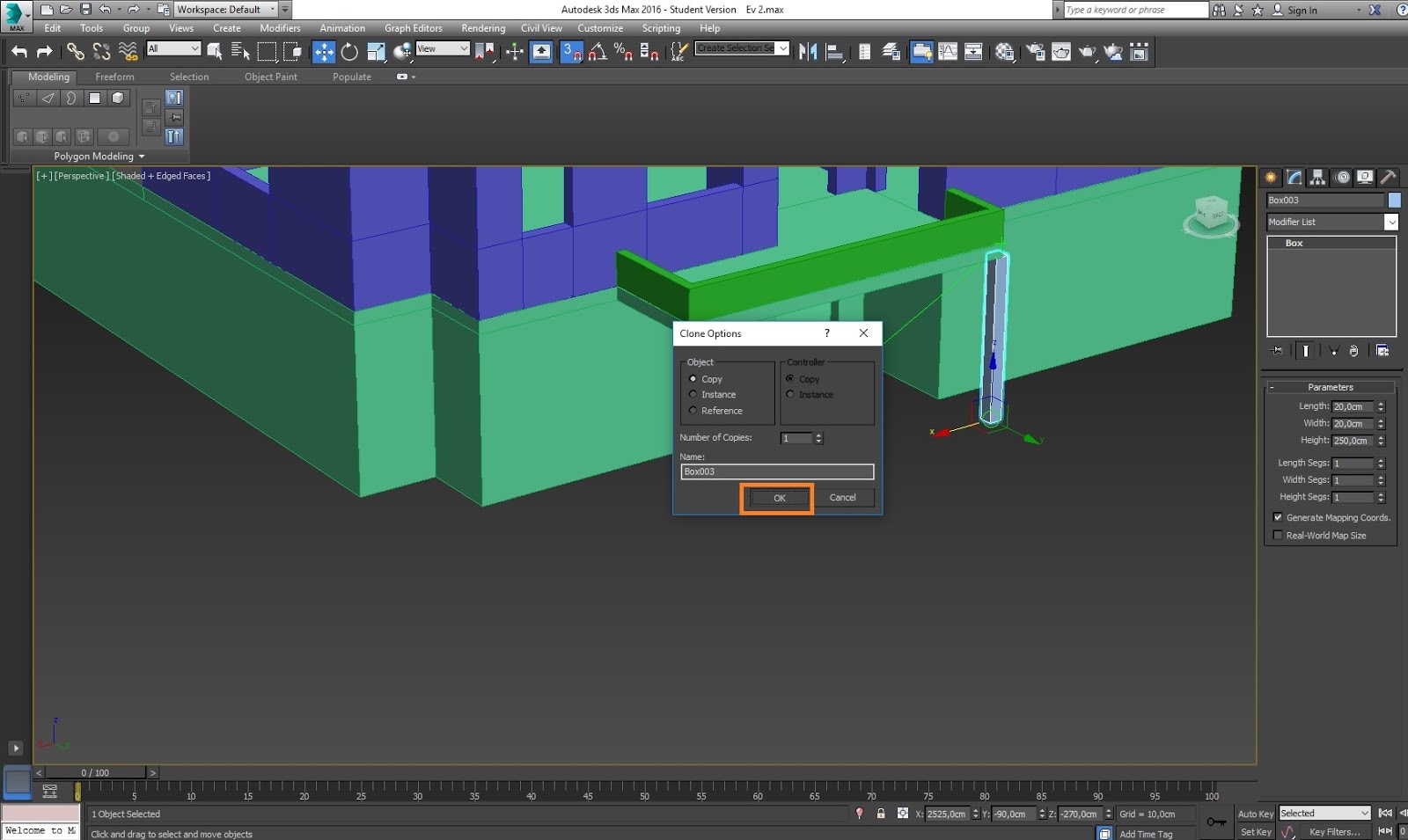The image size is (1408, 840).
Task: Click inside the clone Name field
Action: [776, 471]
